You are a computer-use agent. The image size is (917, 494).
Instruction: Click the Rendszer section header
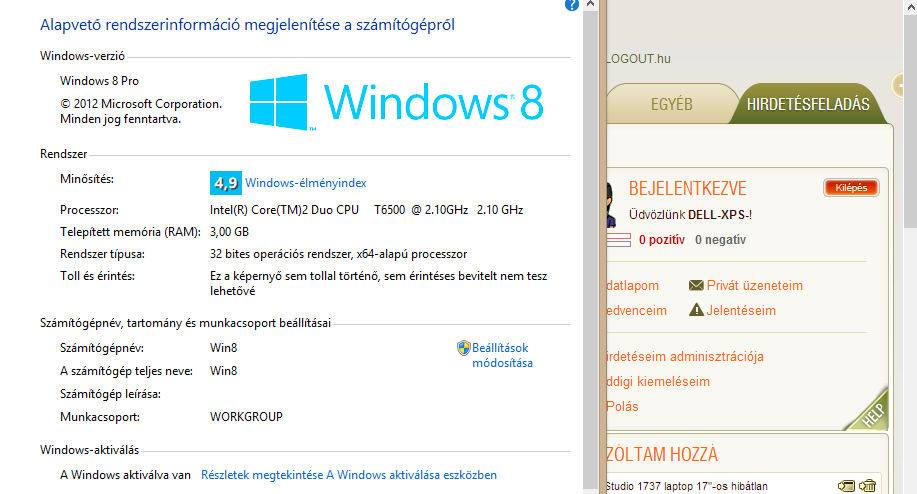[x=64, y=154]
